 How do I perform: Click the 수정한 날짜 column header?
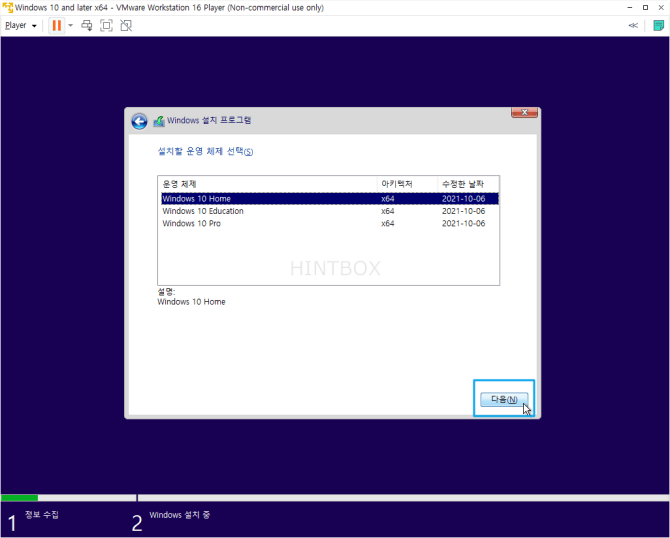click(468, 184)
